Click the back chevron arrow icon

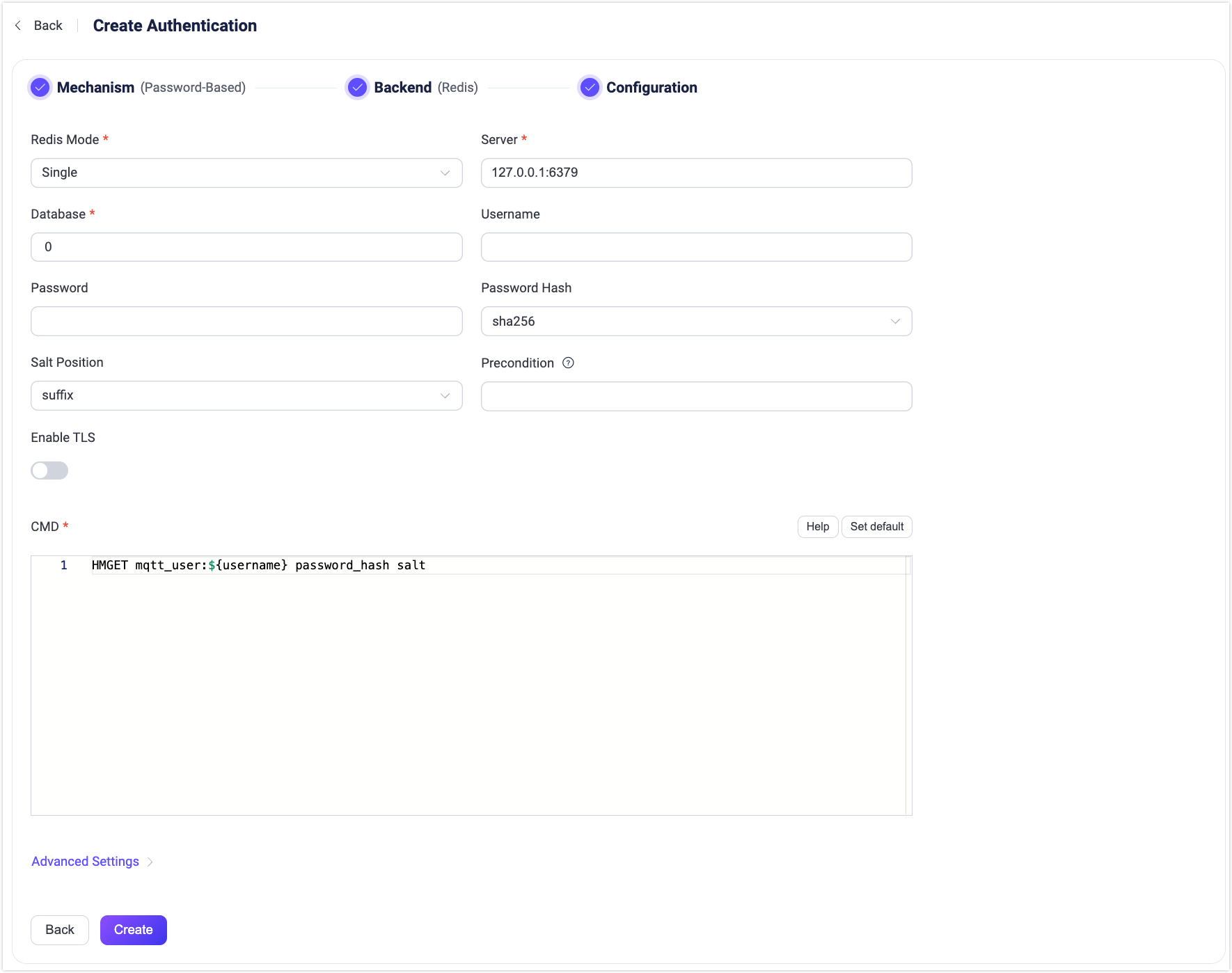[x=17, y=25]
